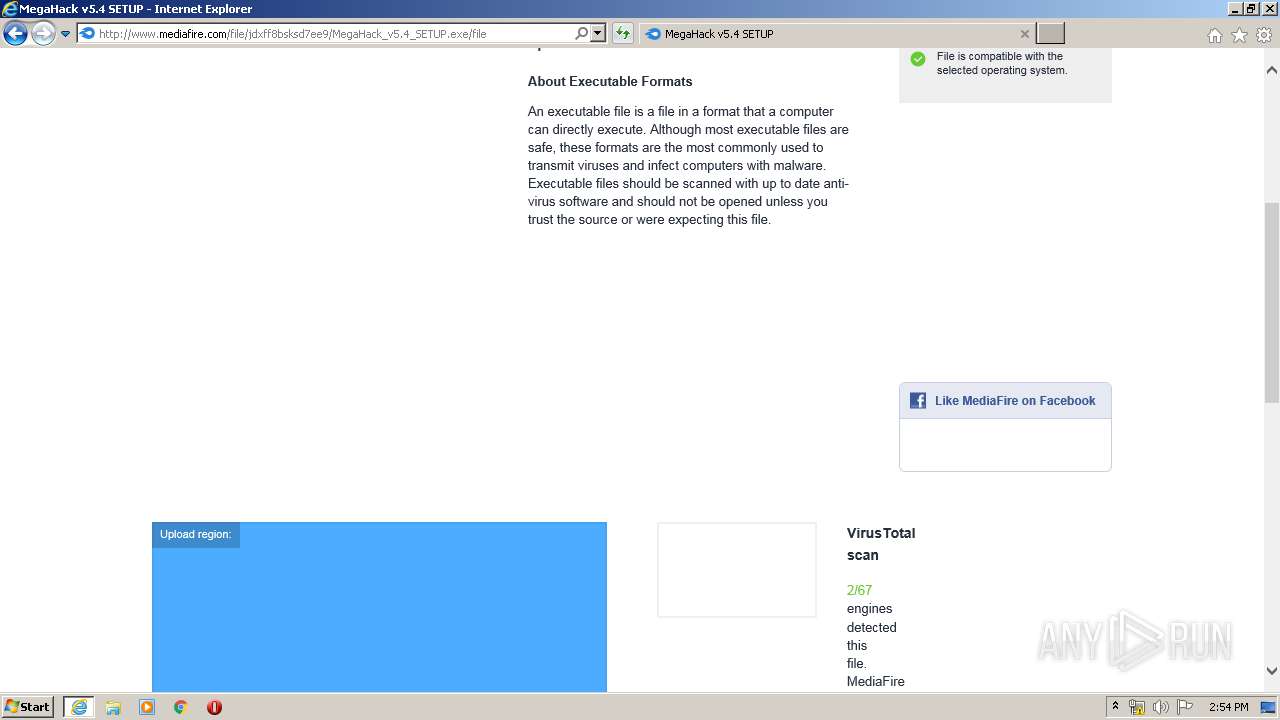Click the MediaFire favicon in address bar
This screenshot has height=720, width=1280.
click(87, 34)
